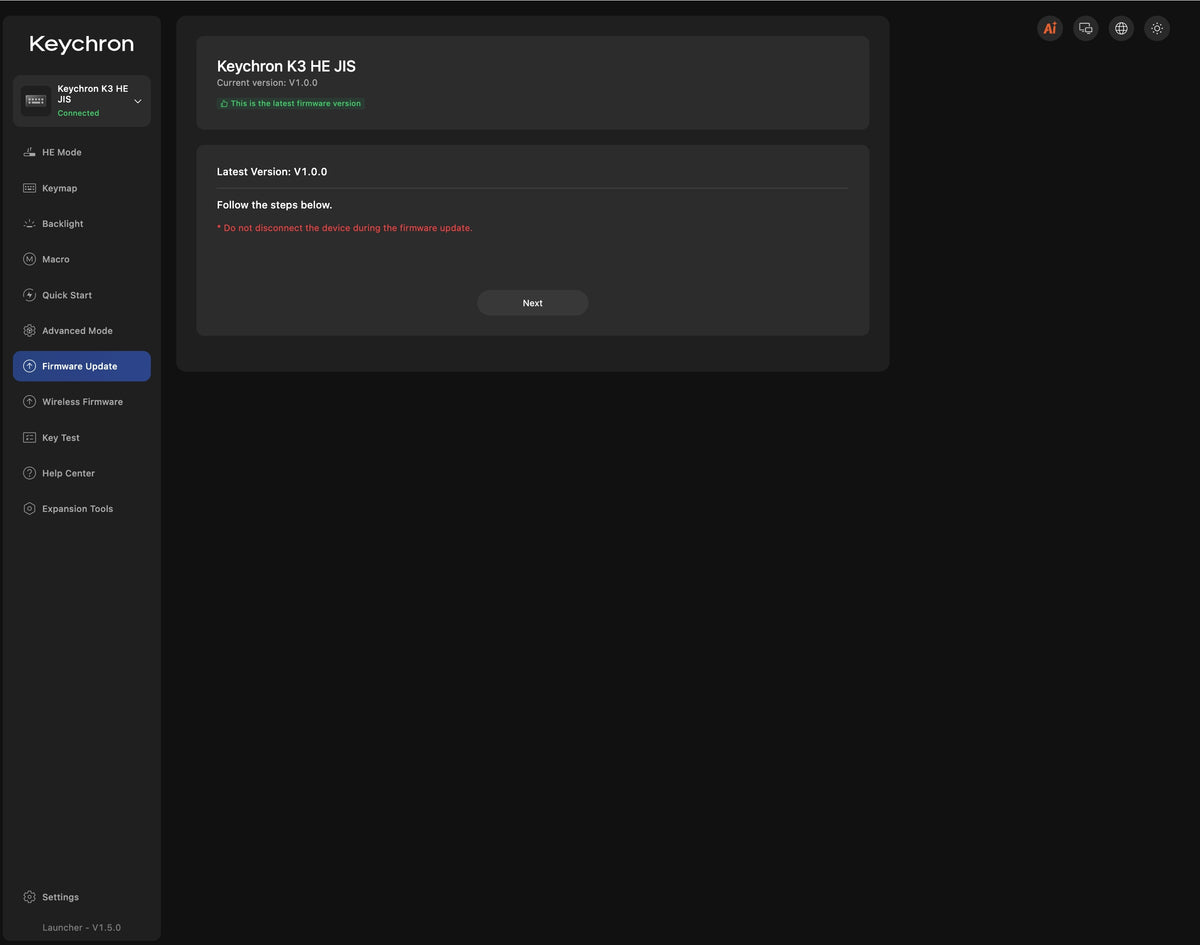This screenshot has width=1200, height=945.
Task: Click the AI assistant icon
Action: pos(1050,29)
